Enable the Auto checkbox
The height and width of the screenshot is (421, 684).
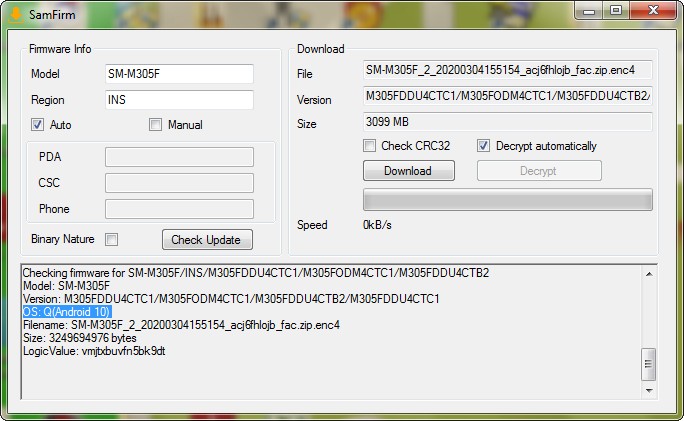37,125
